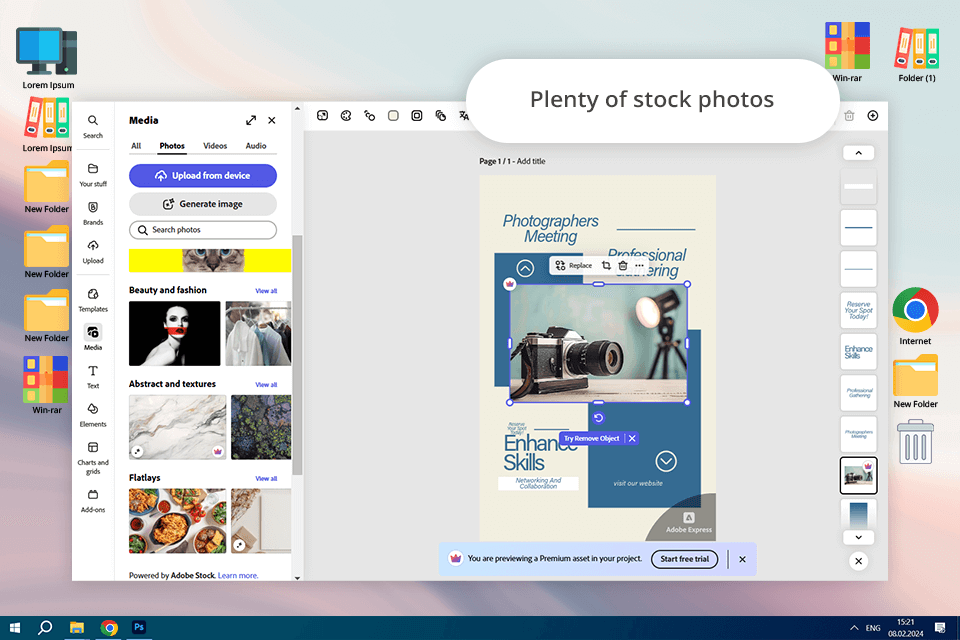The height and width of the screenshot is (640, 960).
Task: Select the cat banner image
Action: coord(210,260)
